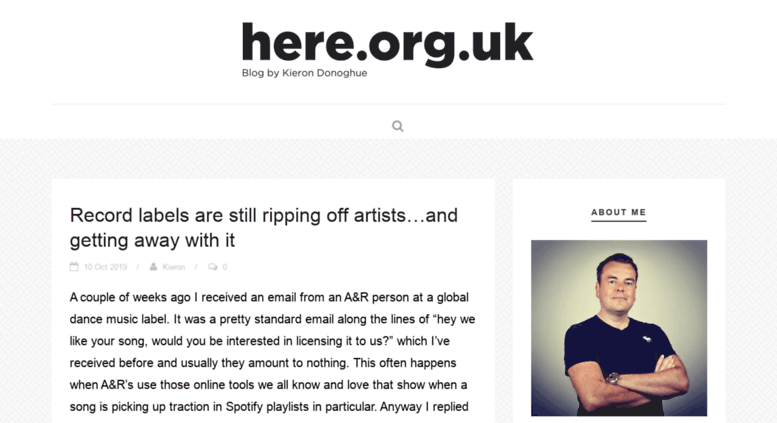The image size is (777, 423).
Task: Click the About Me profile photo
Action: 619,328
